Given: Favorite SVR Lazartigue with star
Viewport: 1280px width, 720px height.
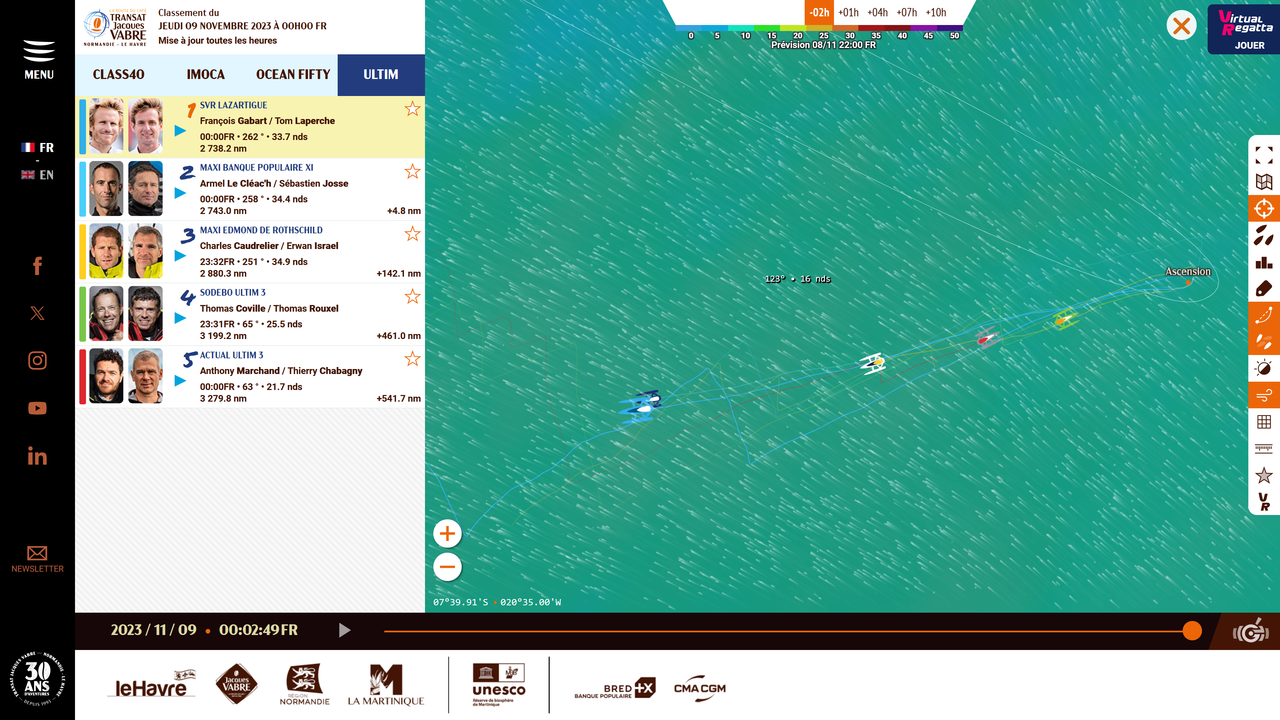Looking at the screenshot, I should click(x=412, y=109).
